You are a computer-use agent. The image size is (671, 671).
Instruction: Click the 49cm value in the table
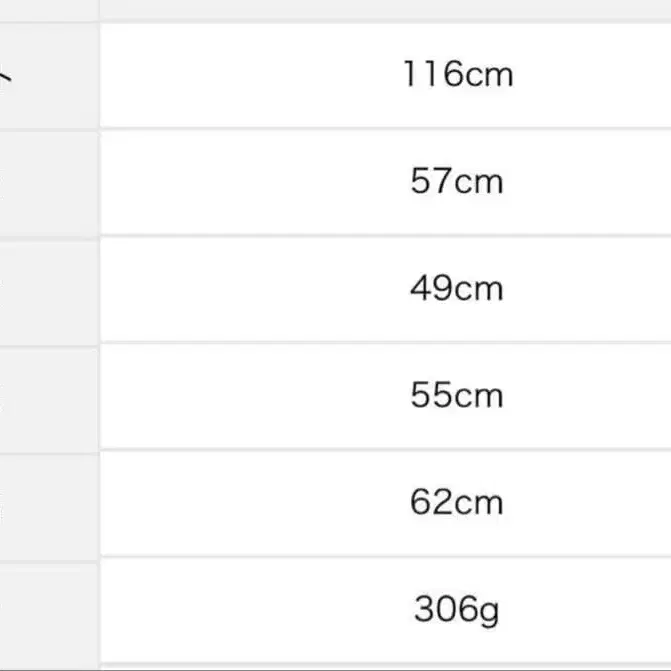click(x=457, y=289)
